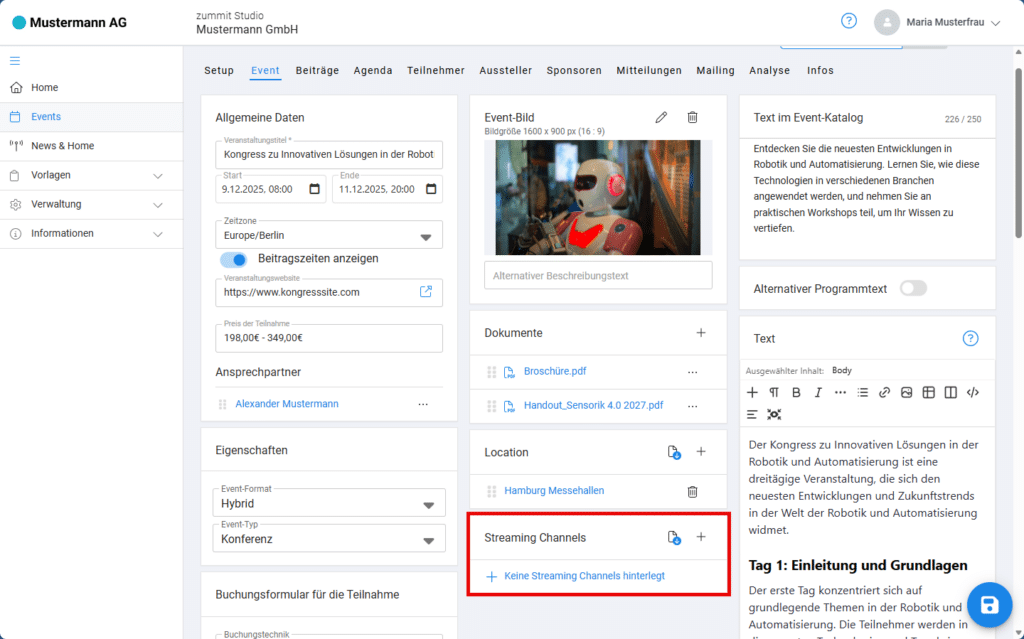Add a new document with the Dokumente plus icon
This screenshot has width=1024, height=639.
pyautogui.click(x=701, y=332)
